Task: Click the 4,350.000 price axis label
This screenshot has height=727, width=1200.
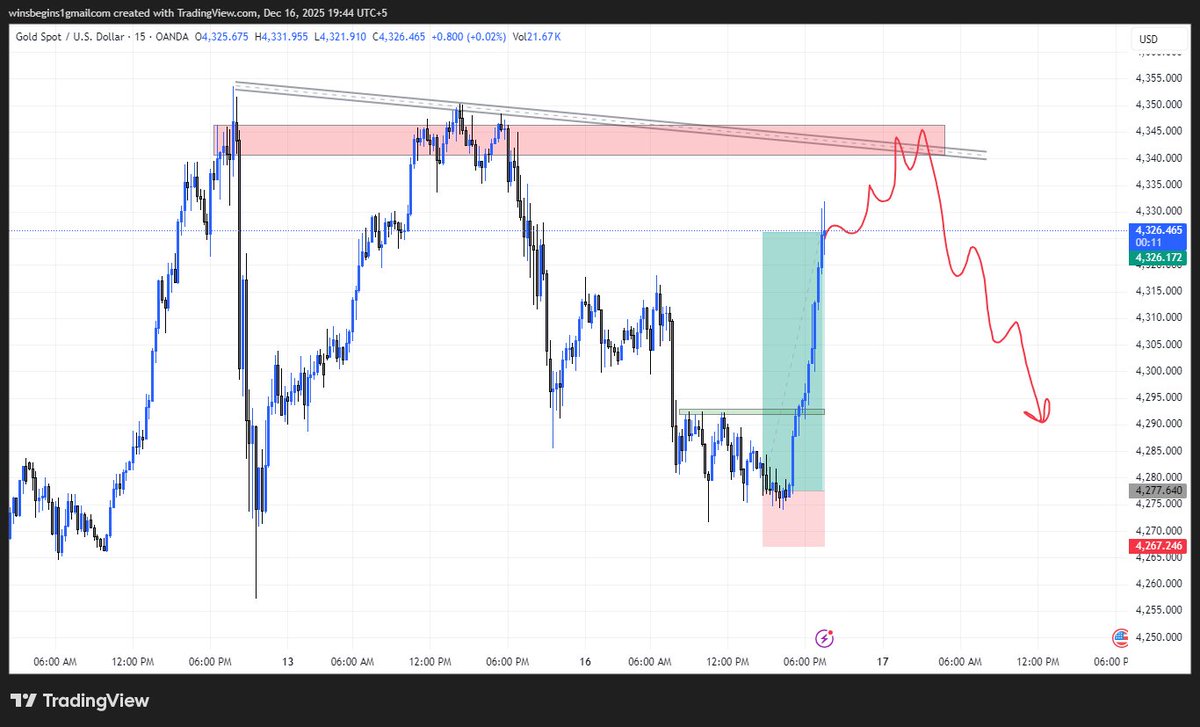Action: tap(1160, 105)
